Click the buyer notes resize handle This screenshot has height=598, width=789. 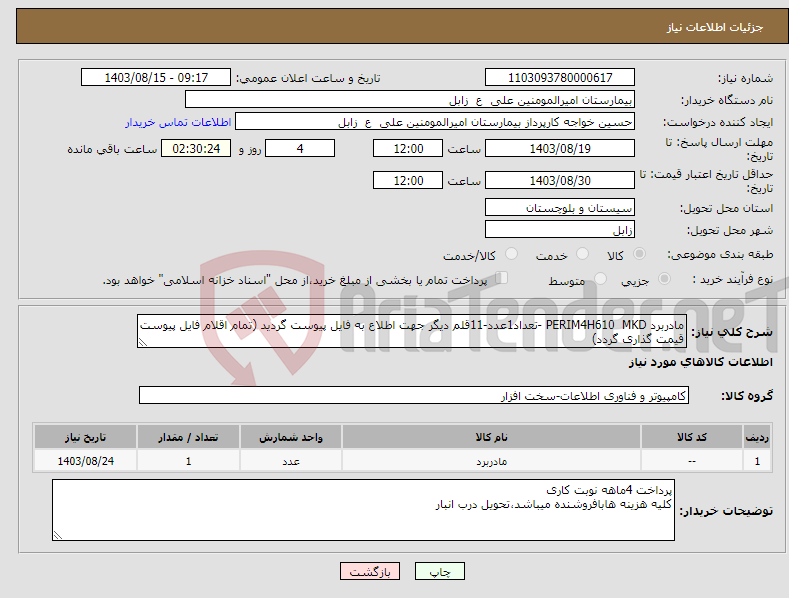(x=58, y=535)
